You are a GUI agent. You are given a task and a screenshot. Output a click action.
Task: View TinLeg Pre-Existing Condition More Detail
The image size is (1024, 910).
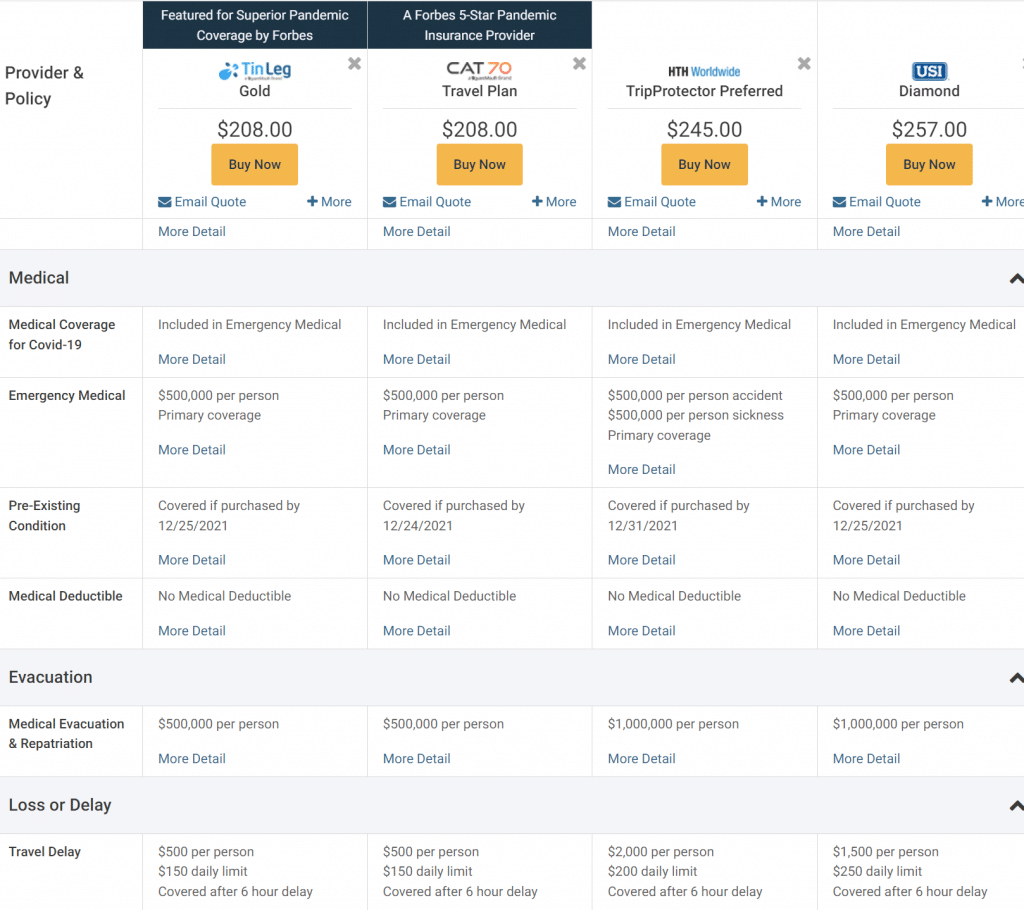pyautogui.click(x=191, y=560)
